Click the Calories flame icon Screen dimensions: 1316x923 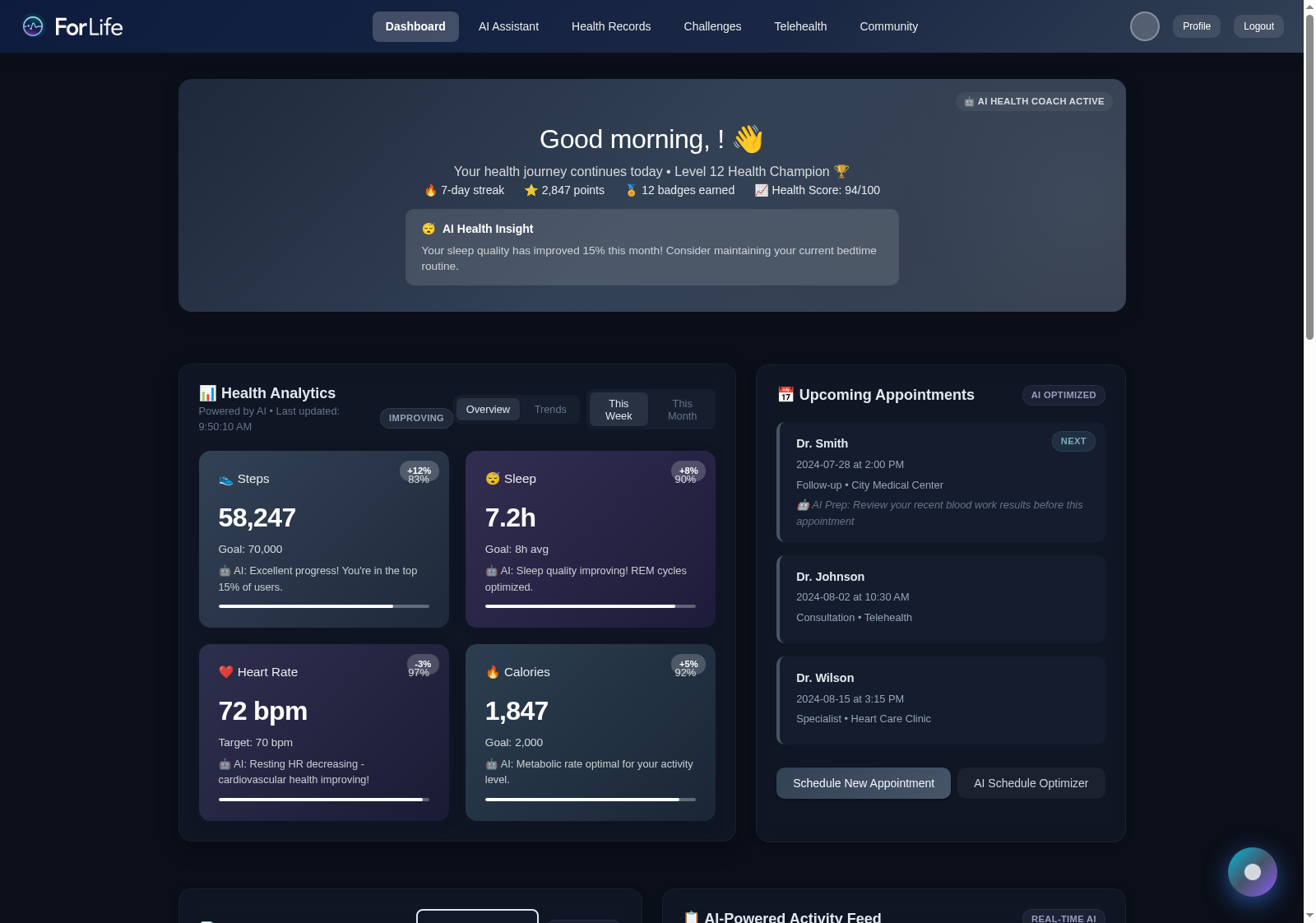tap(493, 672)
